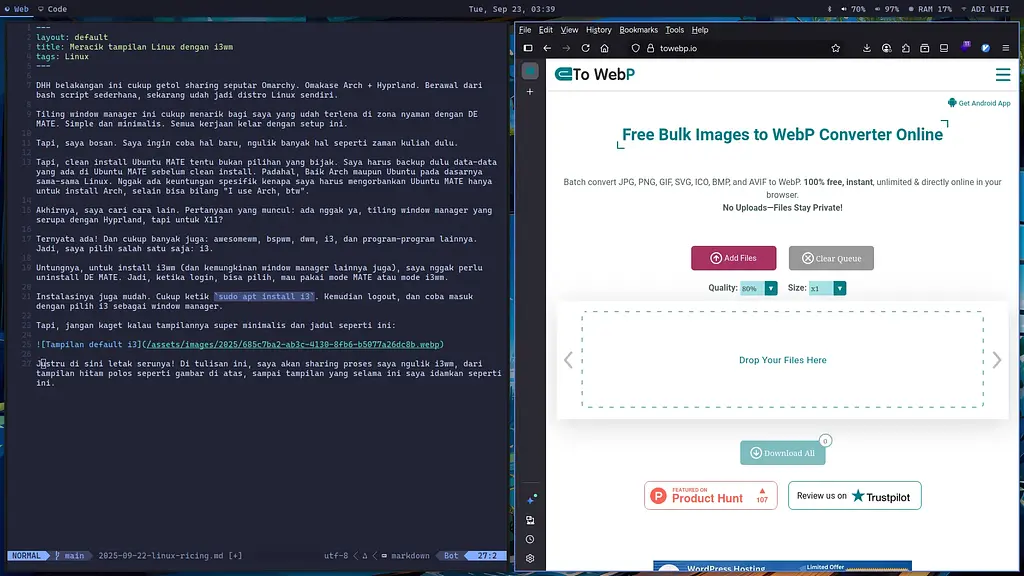
Task: Bookmark this page with the star icon
Action: (x=835, y=48)
